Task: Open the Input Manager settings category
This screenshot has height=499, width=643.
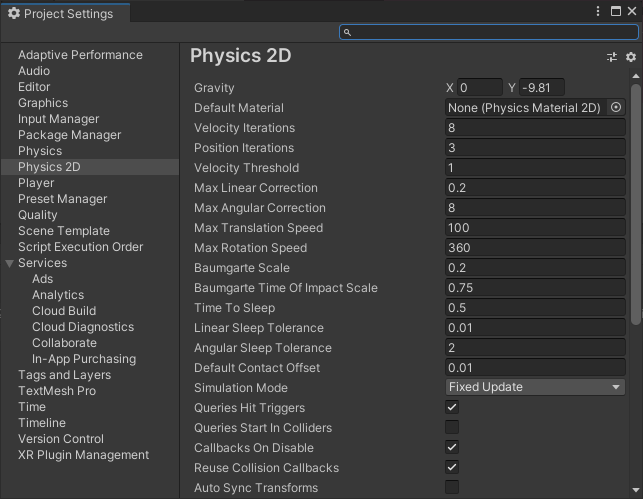Action: 58,119
